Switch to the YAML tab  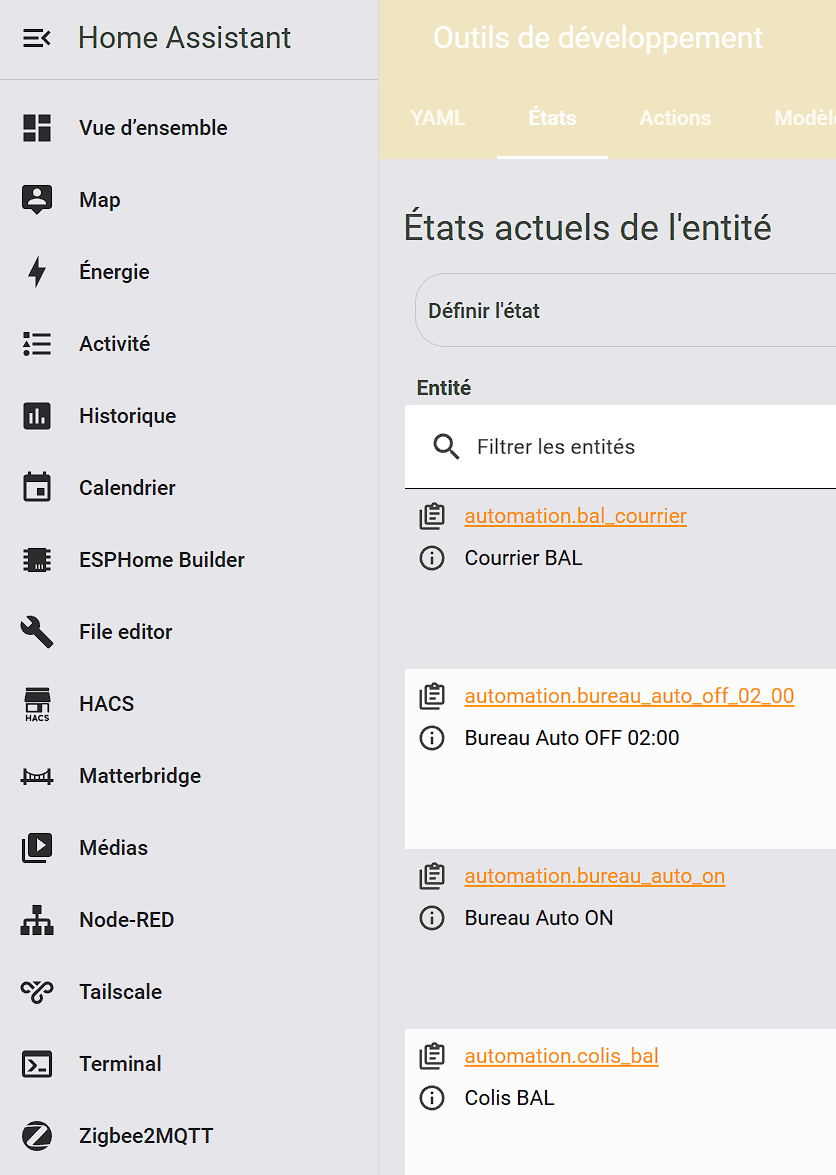[438, 118]
